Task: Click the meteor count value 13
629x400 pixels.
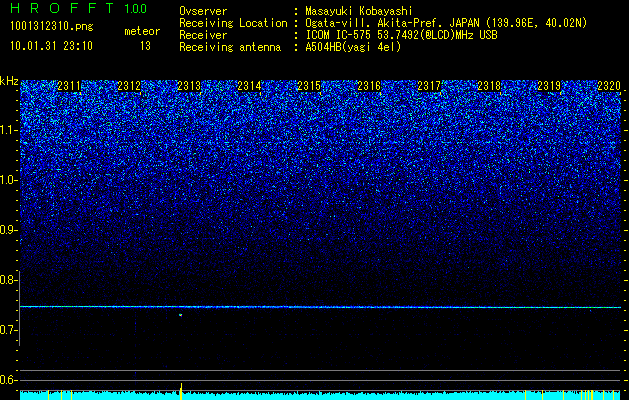Action: [x=145, y=46]
